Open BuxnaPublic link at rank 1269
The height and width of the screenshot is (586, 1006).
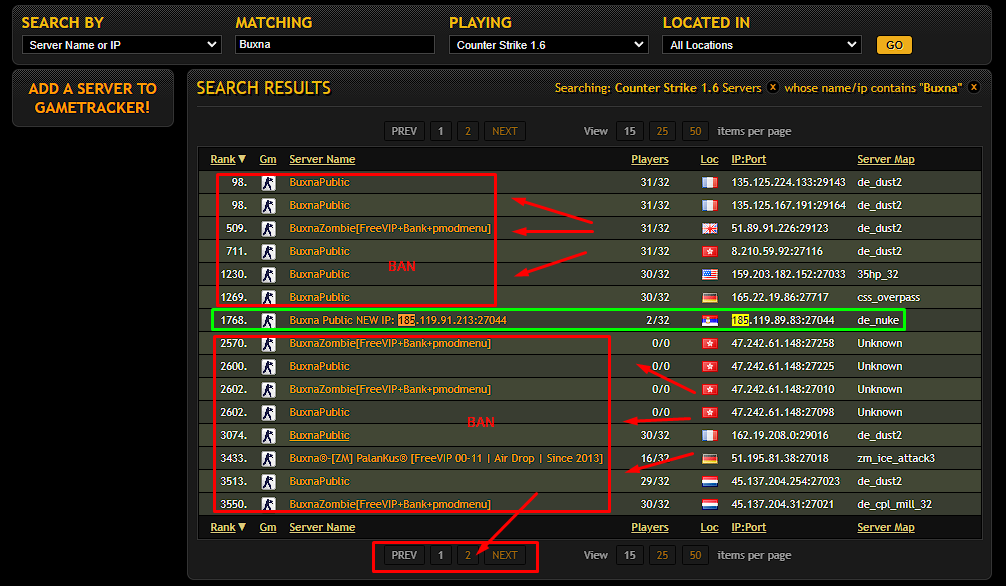coord(320,297)
